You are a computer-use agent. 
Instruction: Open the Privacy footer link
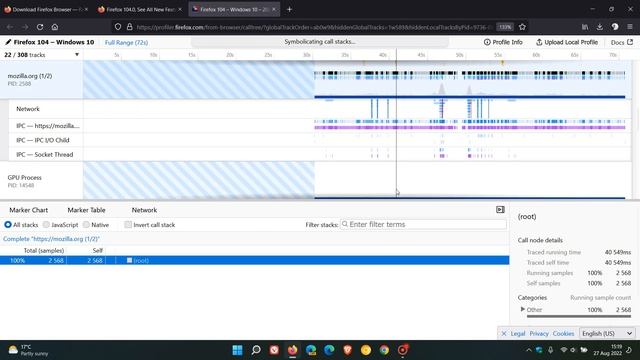pyautogui.click(x=539, y=333)
